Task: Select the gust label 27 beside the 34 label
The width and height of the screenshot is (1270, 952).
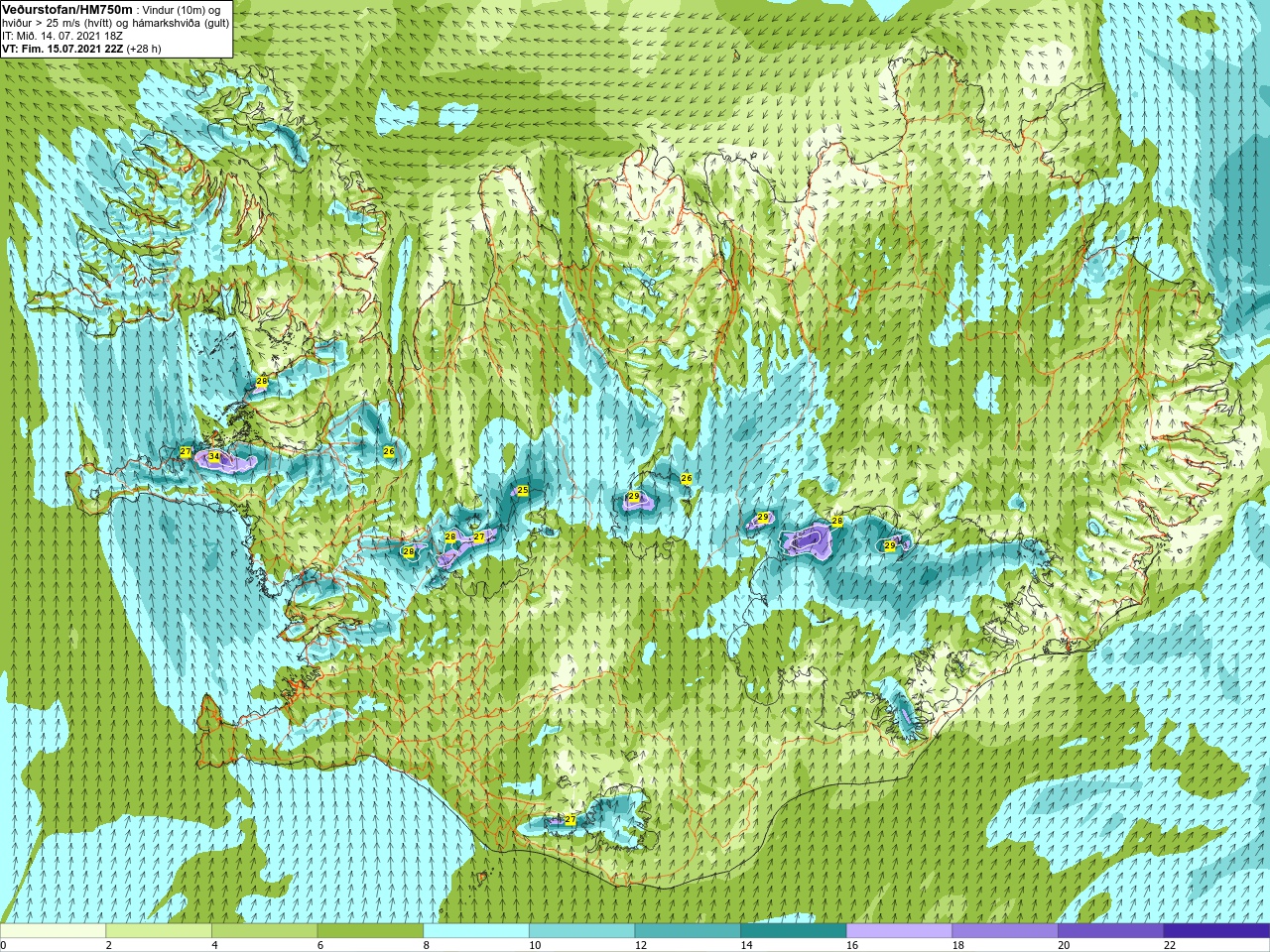Action: pyautogui.click(x=186, y=452)
